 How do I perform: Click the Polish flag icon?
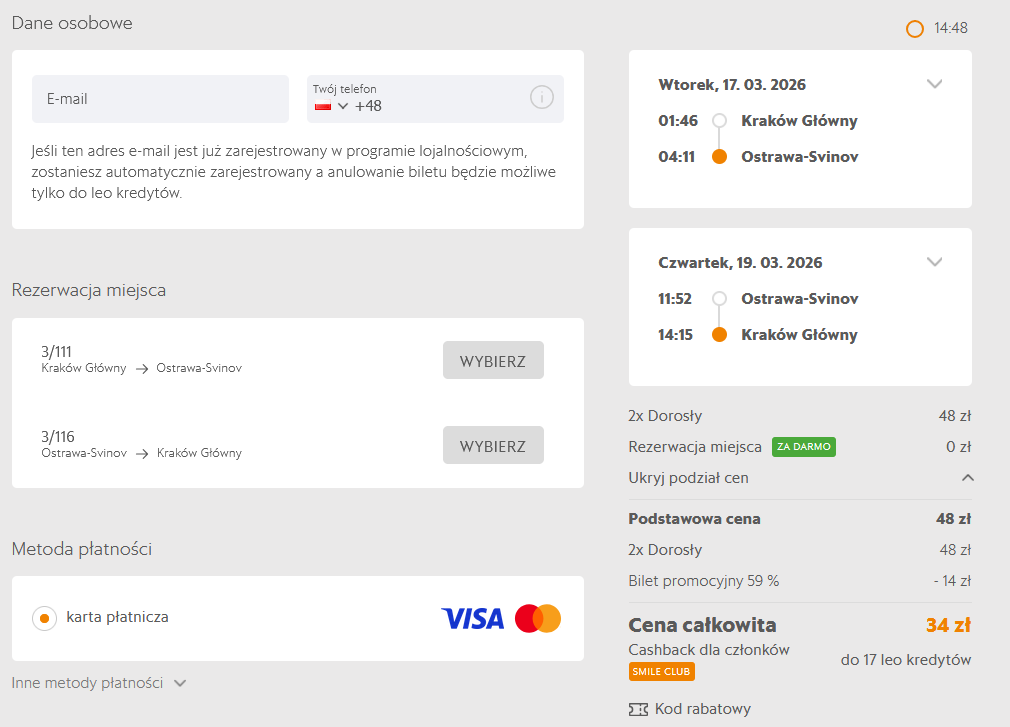point(323,106)
